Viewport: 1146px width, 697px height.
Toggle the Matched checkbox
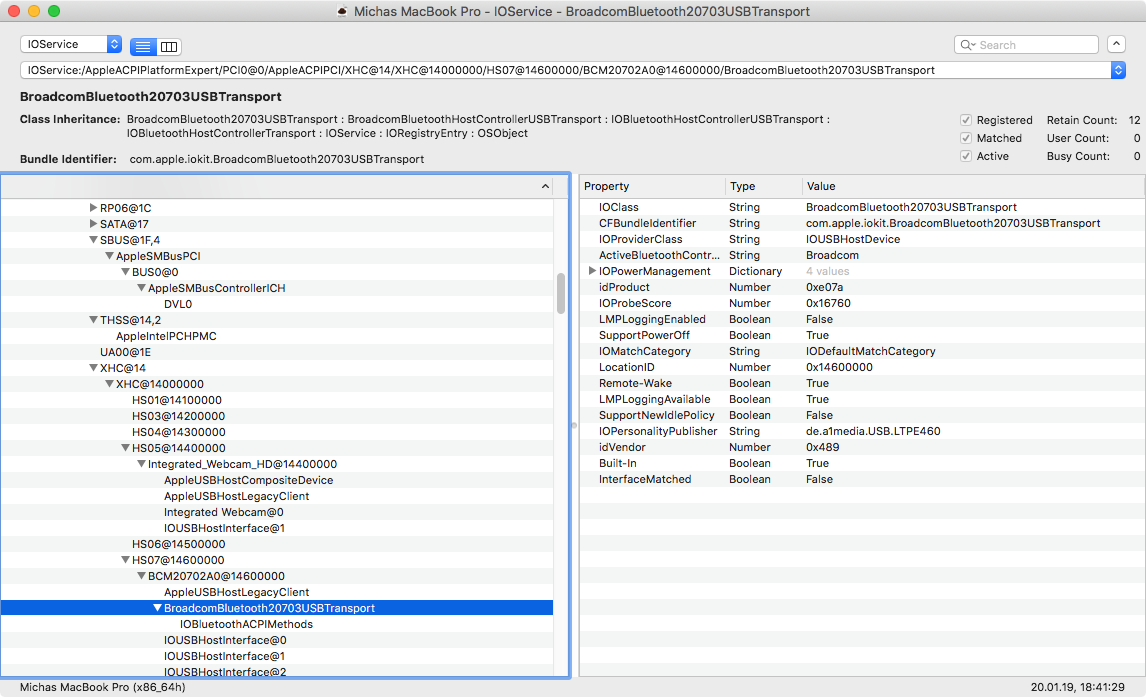[x=965, y=138]
